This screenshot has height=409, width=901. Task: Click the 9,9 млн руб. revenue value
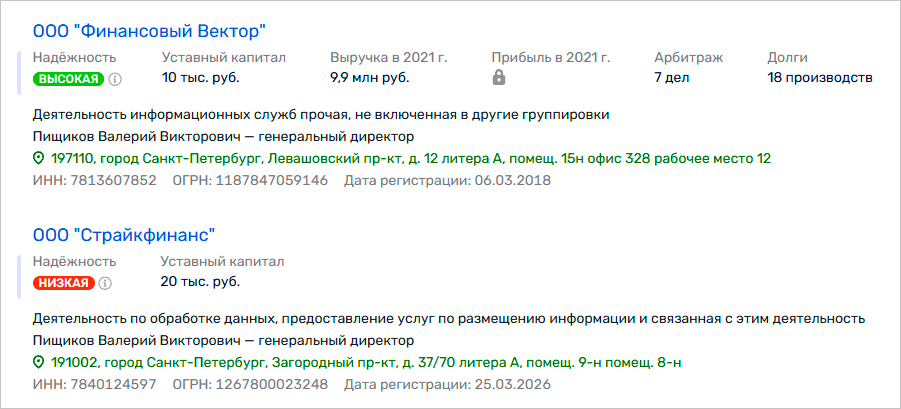(x=369, y=78)
